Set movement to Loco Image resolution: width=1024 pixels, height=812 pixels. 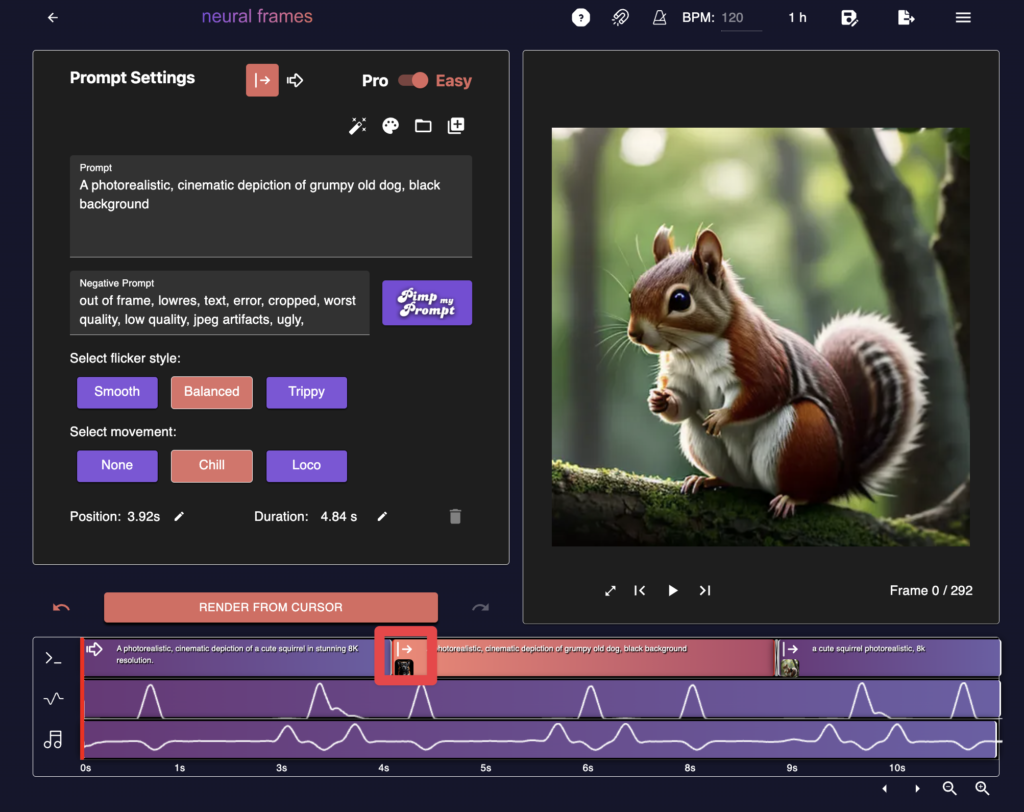tap(306, 465)
